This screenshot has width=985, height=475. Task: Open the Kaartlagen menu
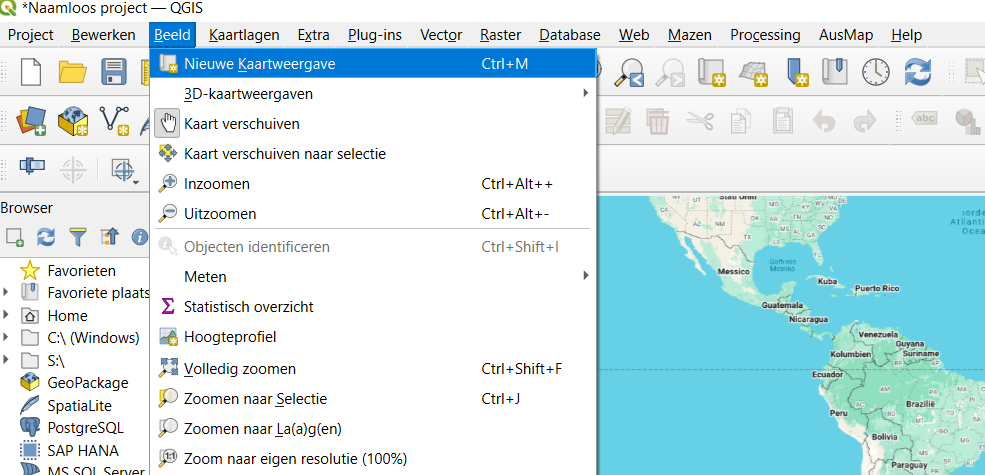244,35
